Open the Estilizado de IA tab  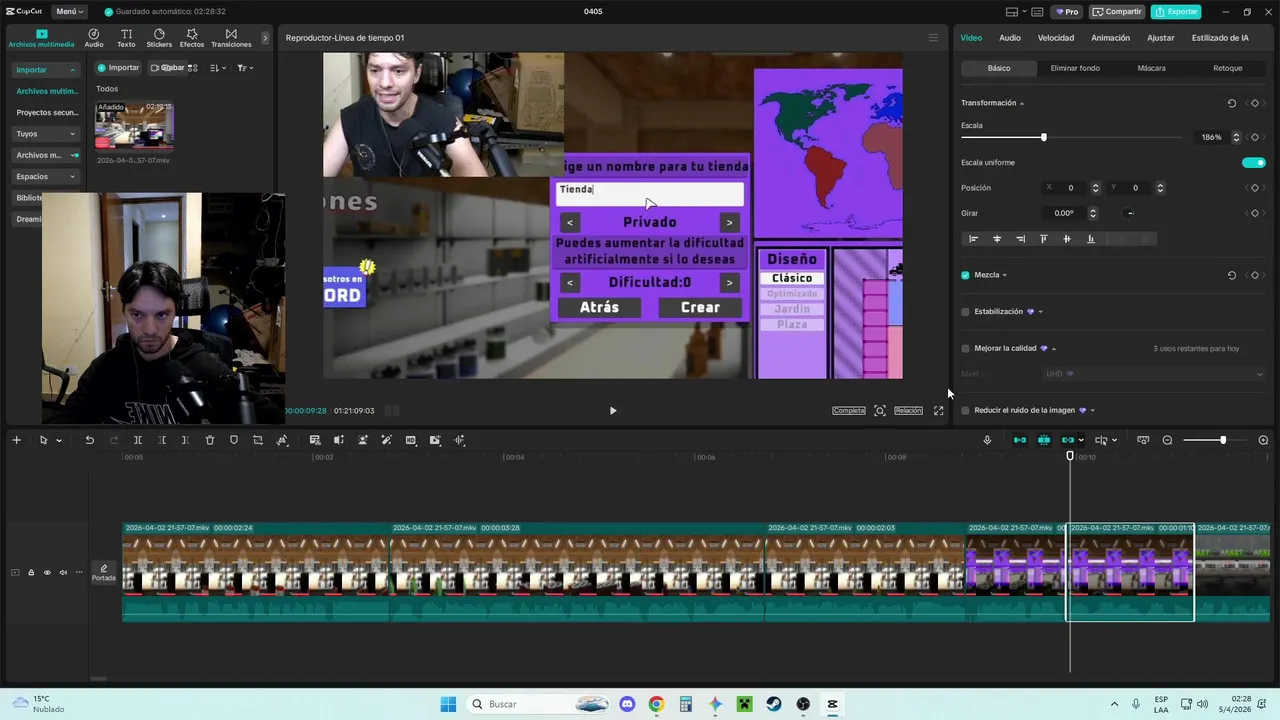tap(1220, 38)
